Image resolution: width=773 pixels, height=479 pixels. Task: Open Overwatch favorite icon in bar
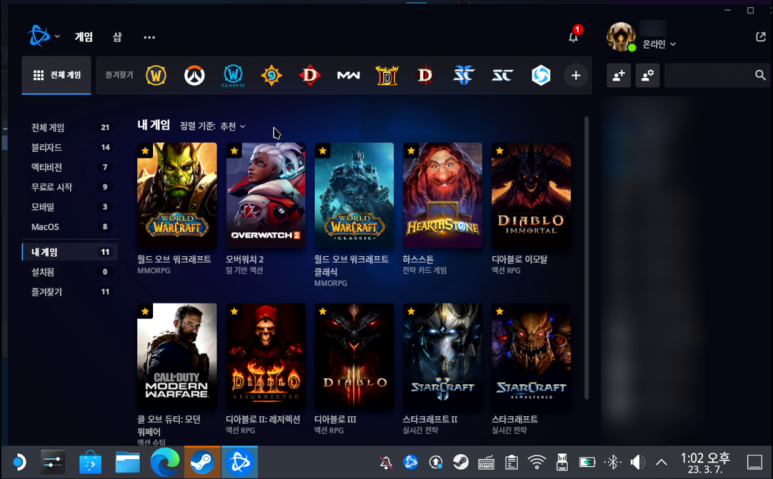click(x=194, y=75)
